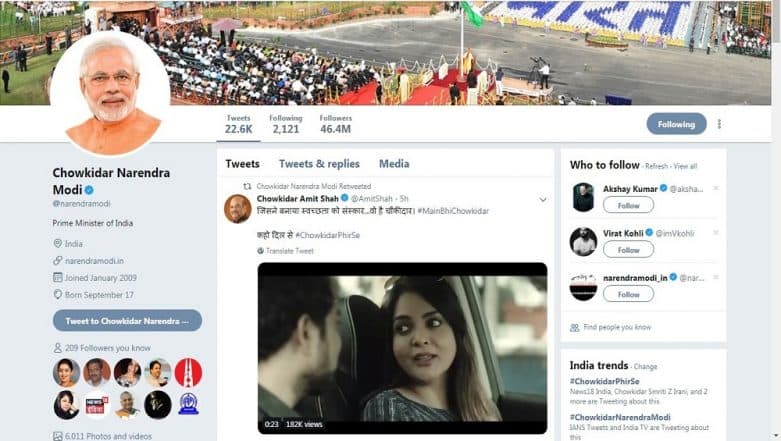781x441 pixels.
Task: Open 6,011 Photos and videos
Action: click(108, 436)
